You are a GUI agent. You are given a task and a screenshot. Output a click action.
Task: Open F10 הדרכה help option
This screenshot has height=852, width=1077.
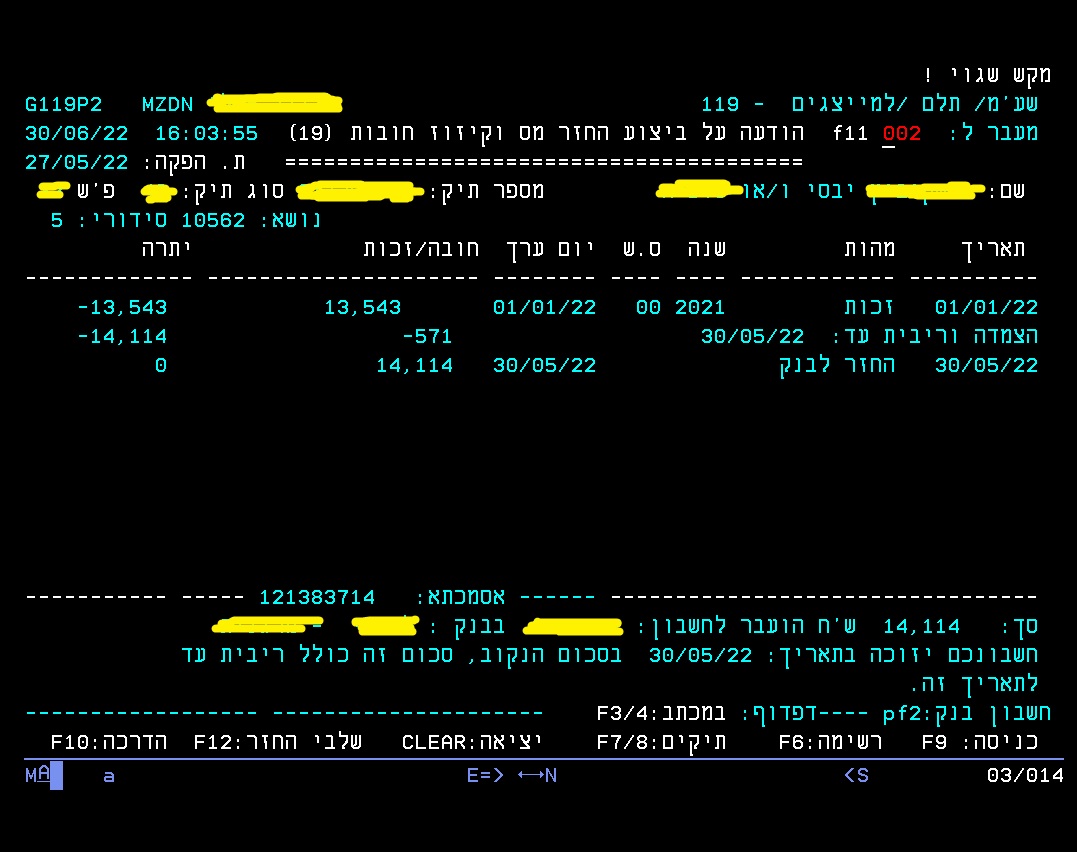pyautogui.click(x=108, y=742)
